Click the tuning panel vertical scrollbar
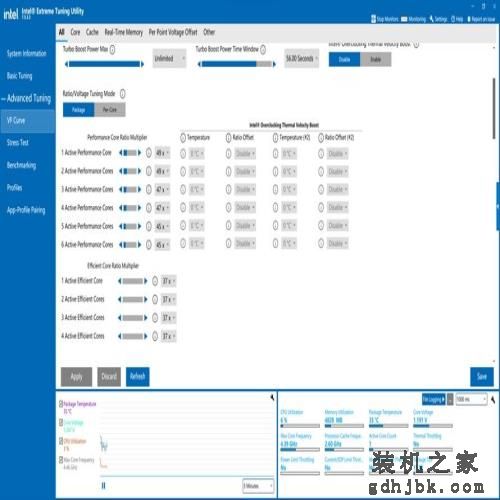Image resolution: width=500 pixels, height=500 pixels. (x=494, y=108)
